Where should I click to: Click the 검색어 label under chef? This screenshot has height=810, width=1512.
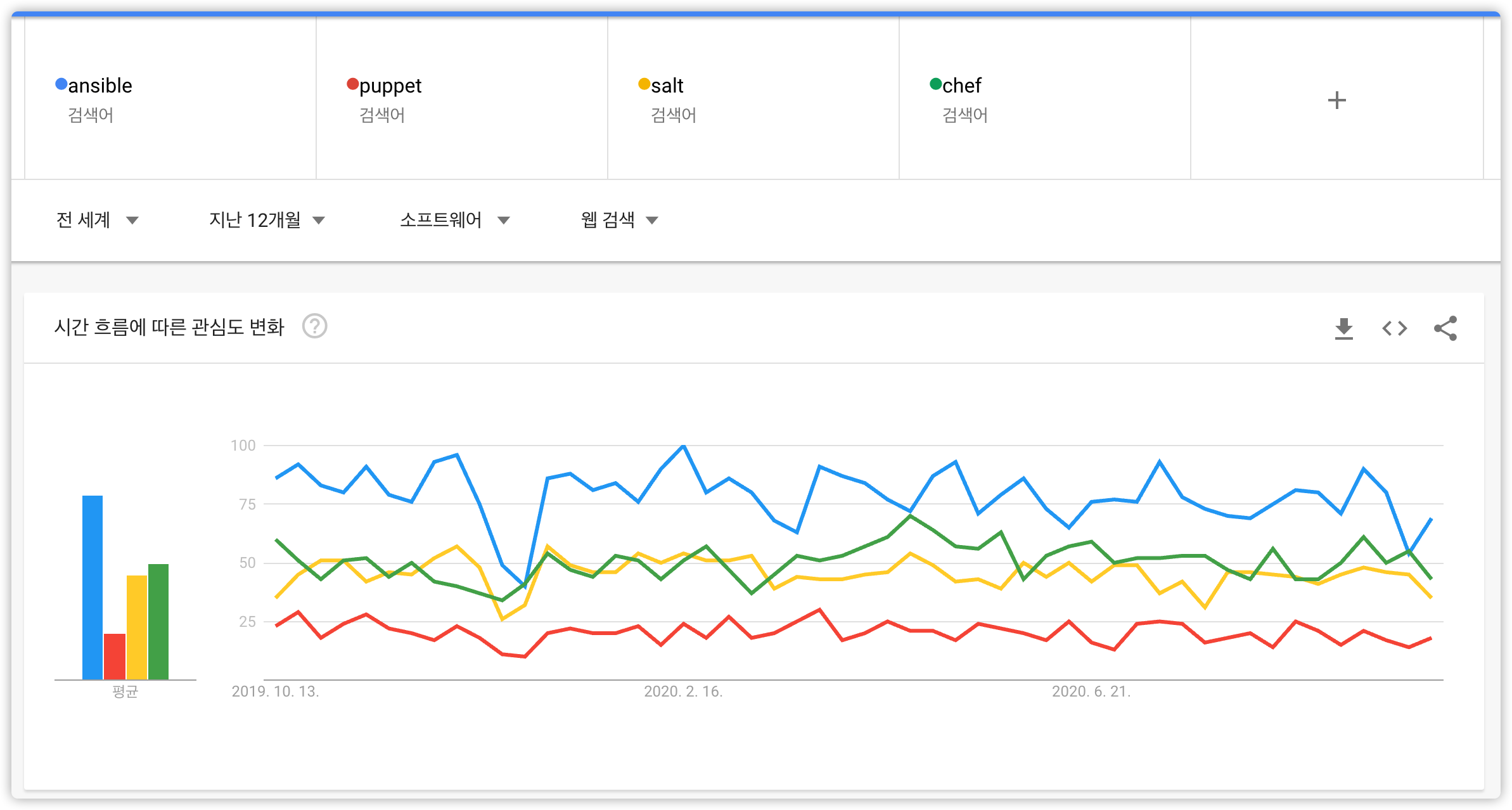coord(965,115)
